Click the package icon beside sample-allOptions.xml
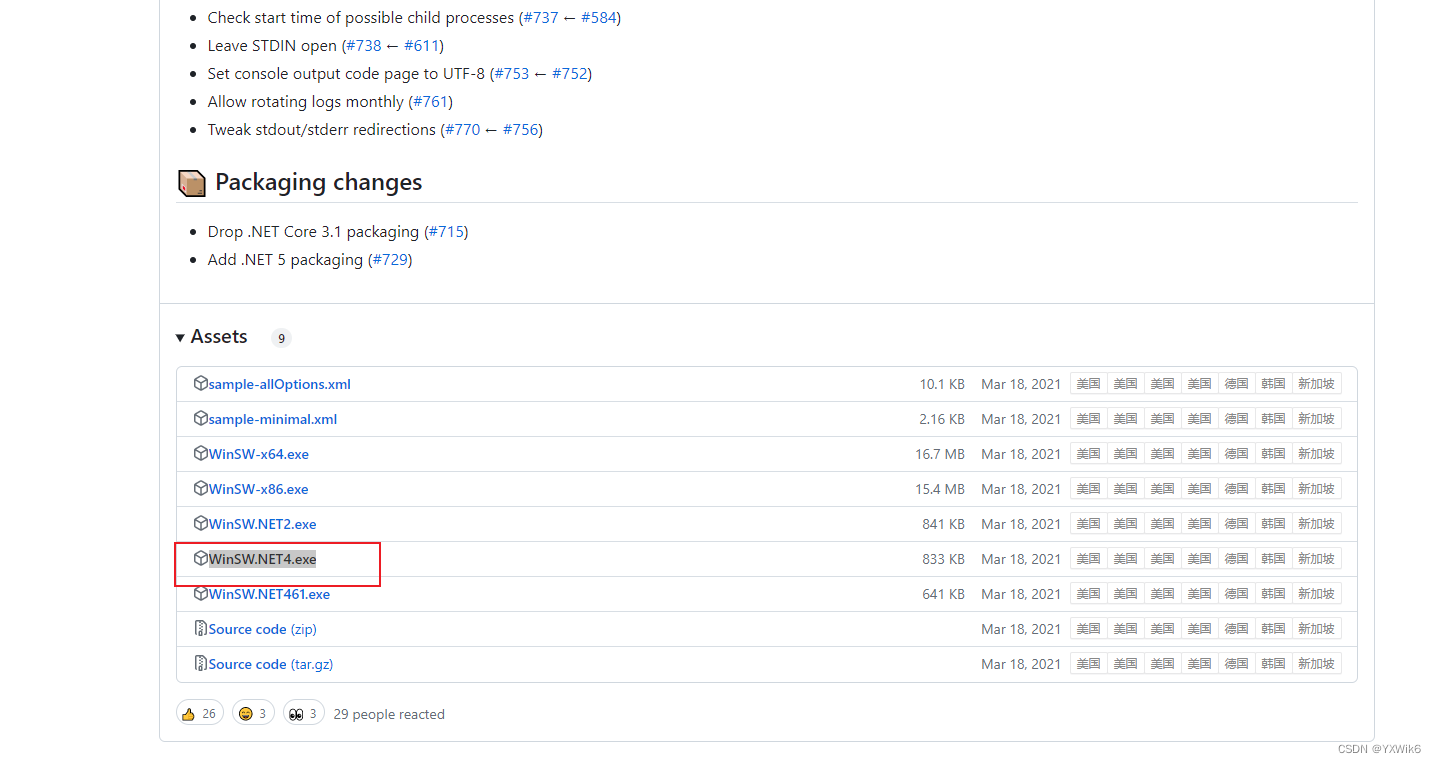The image size is (1436, 763). 201,383
